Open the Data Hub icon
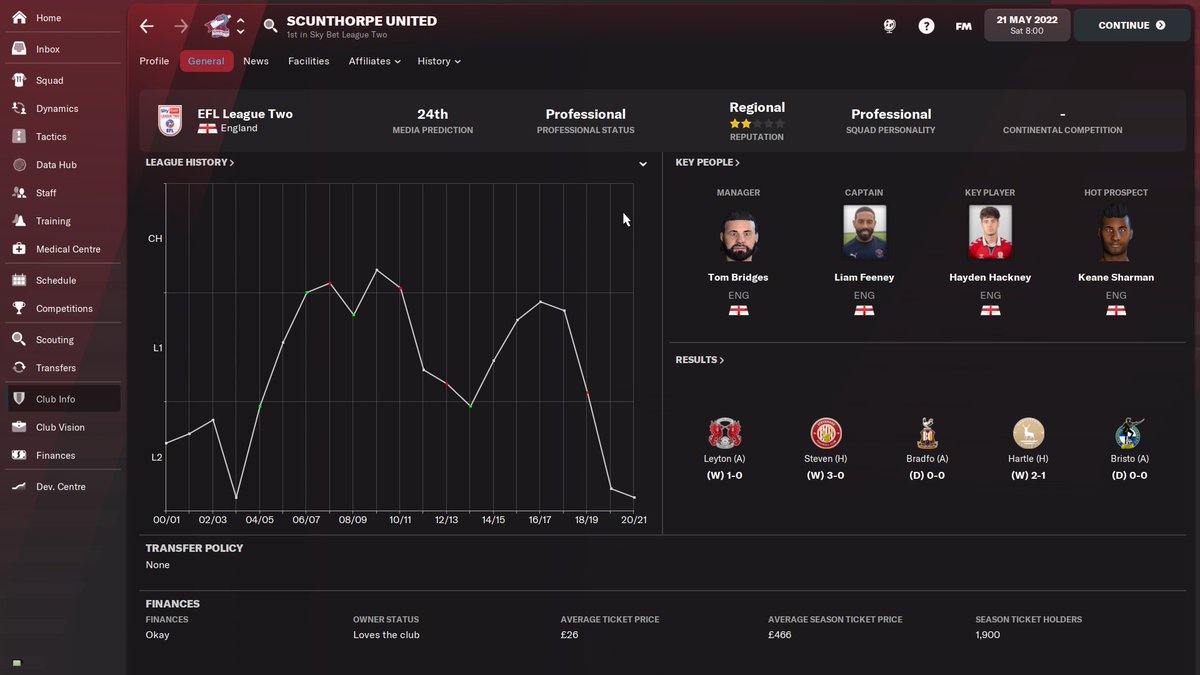 pos(19,164)
